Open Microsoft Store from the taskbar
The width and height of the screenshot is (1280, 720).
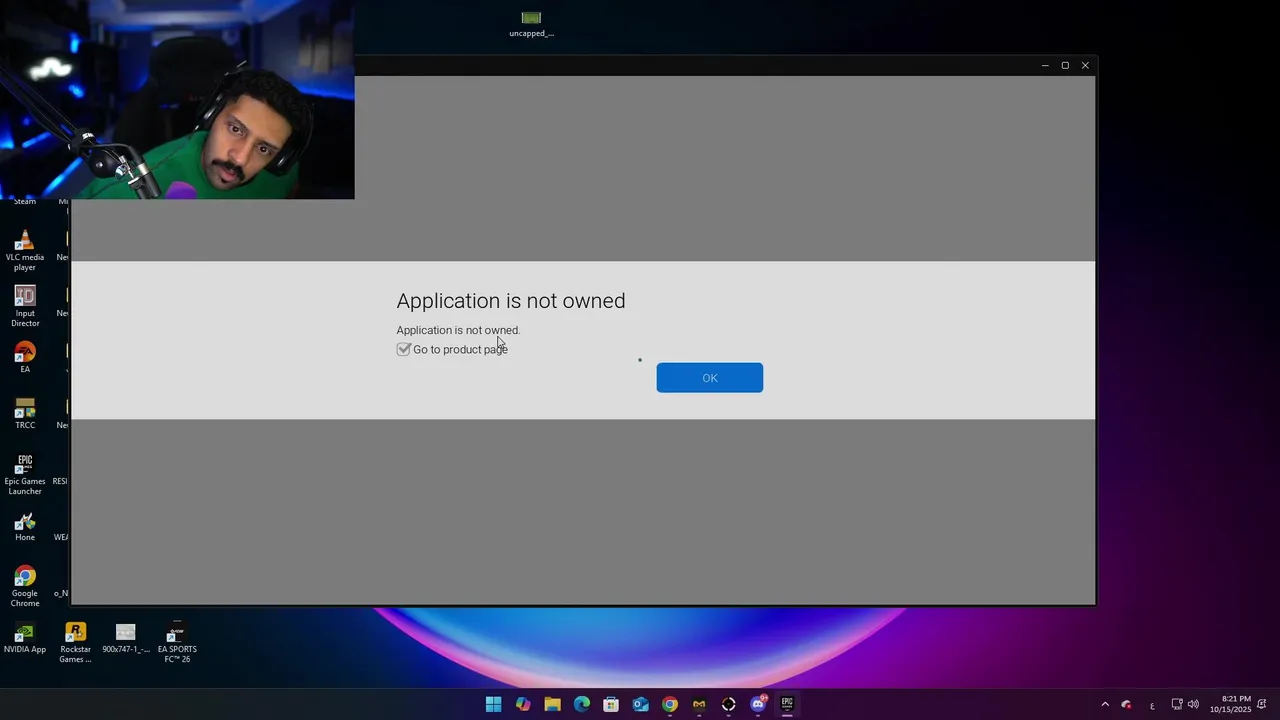tap(611, 704)
